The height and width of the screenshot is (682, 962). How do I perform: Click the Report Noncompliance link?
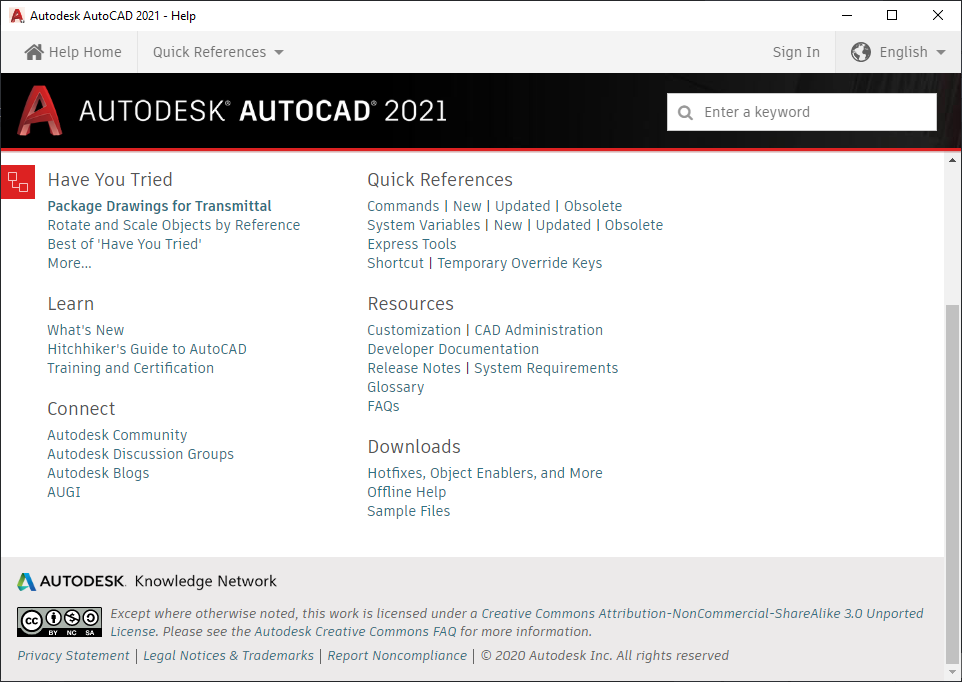(397, 656)
